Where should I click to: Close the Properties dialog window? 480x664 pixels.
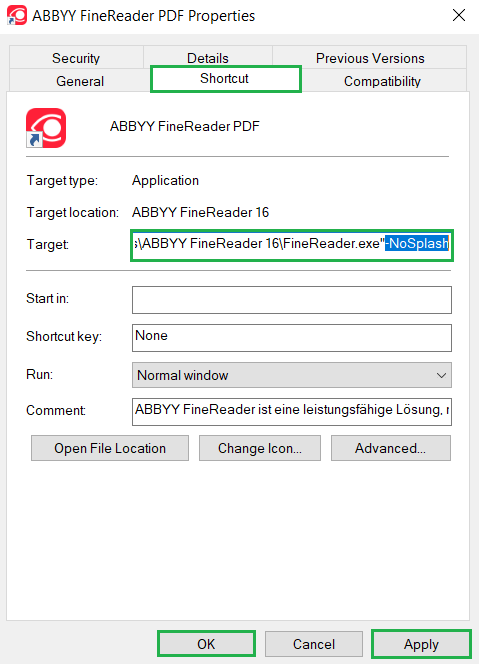click(459, 16)
